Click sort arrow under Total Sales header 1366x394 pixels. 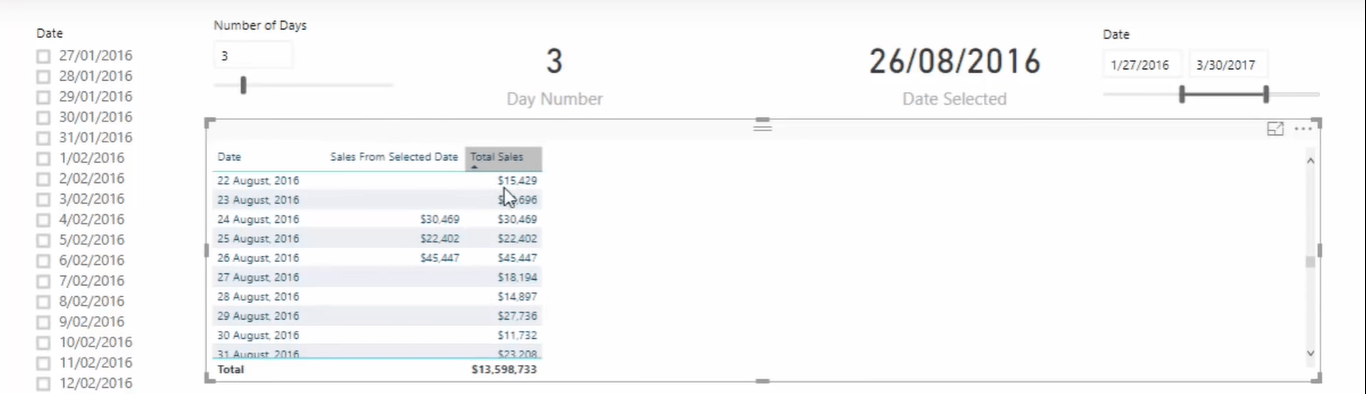pyautogui.click(x=474, y=167)
